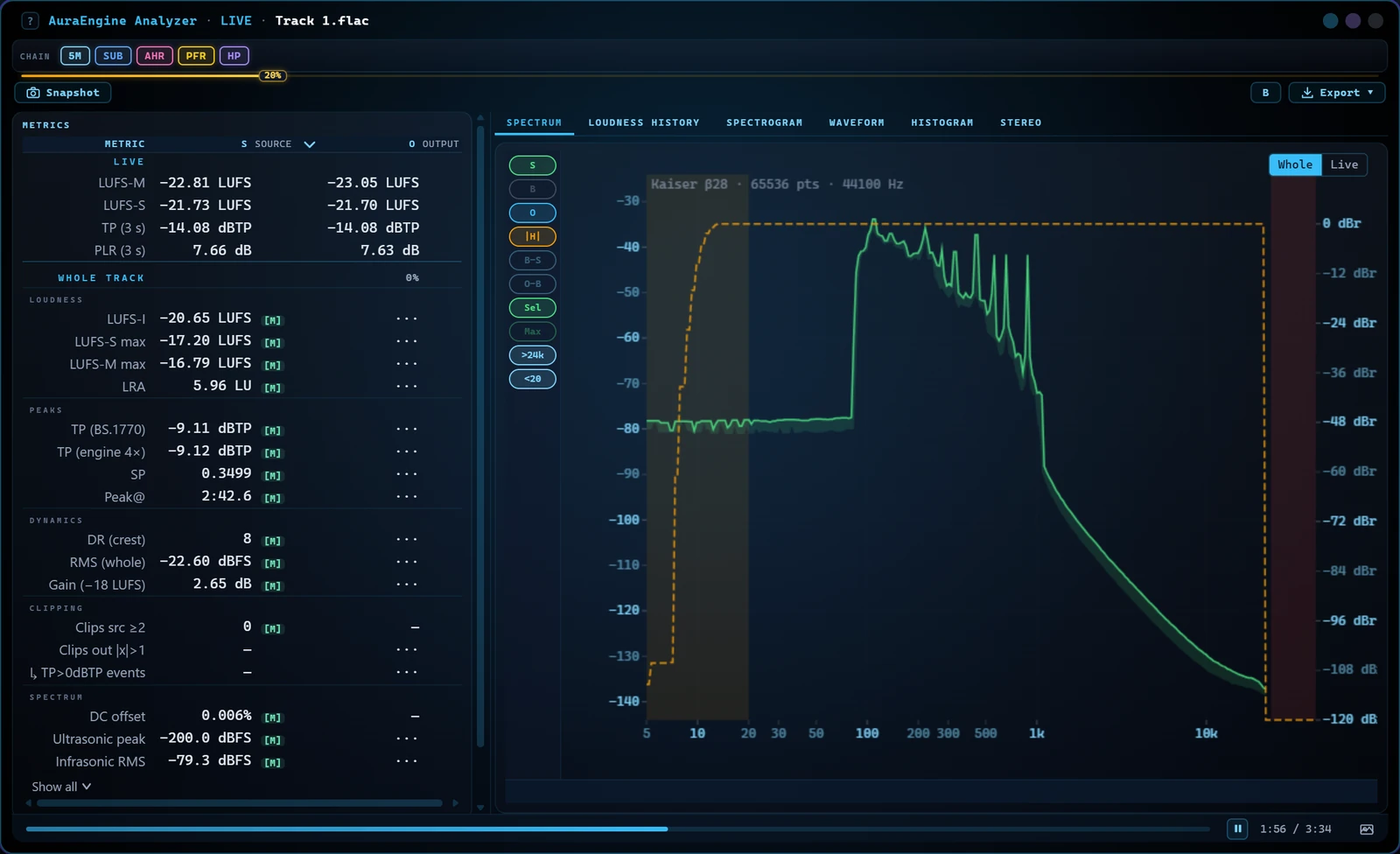The image size is (1400, 854).
Task: Toggle the Sel trace pill
Action: [532, 308]
